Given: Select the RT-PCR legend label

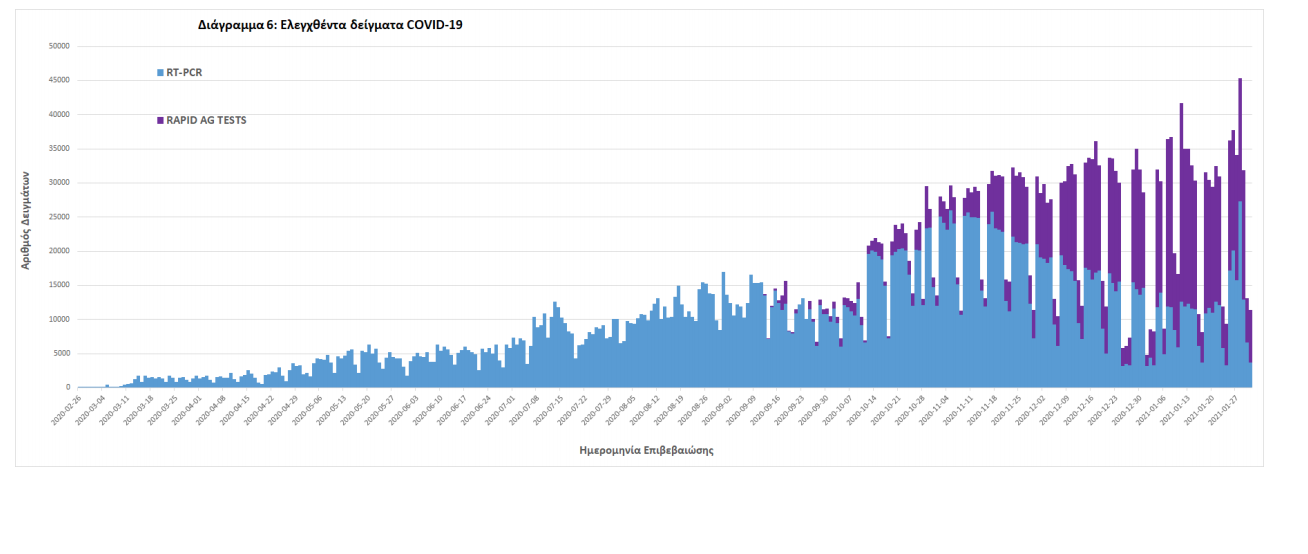Looking at the screenshot, I should click(185, 72).
